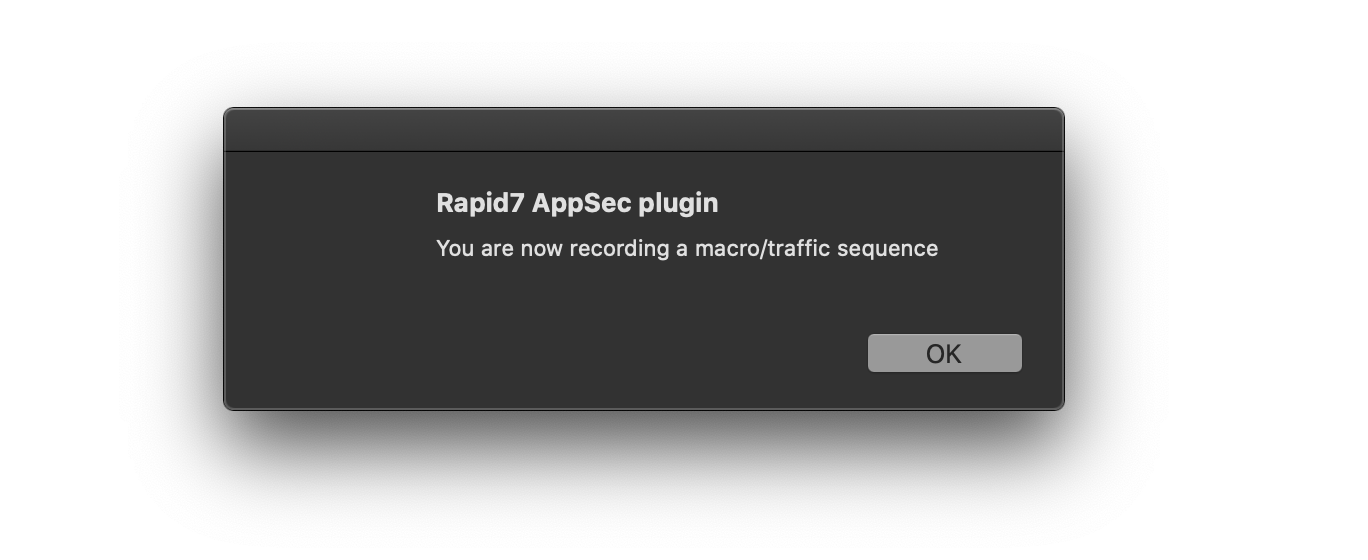Click the empty dialog area left of OK
This screenshot has width=1368, height=560.
click(600, 353)
